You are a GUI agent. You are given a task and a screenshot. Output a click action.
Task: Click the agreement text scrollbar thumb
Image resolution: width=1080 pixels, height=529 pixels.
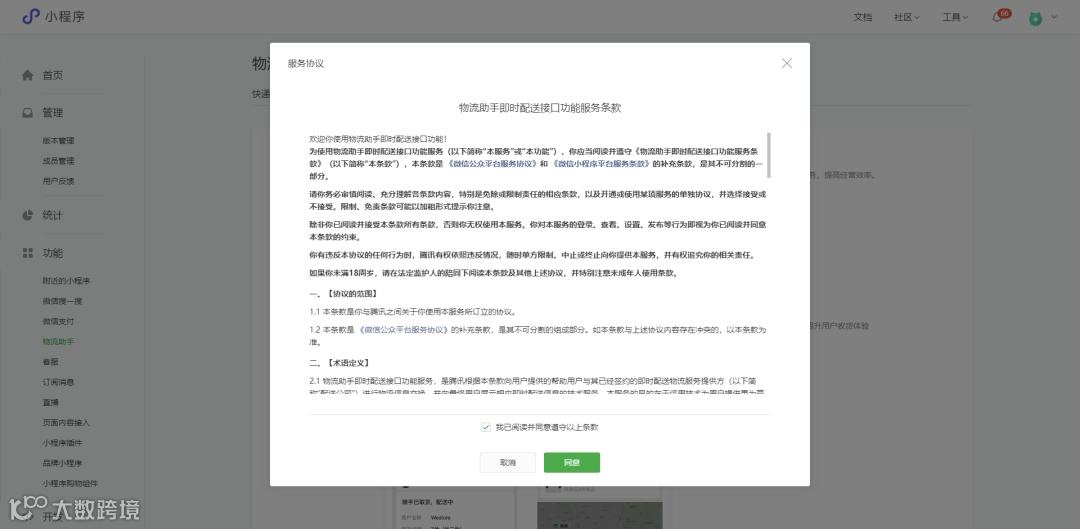point(769,155)
